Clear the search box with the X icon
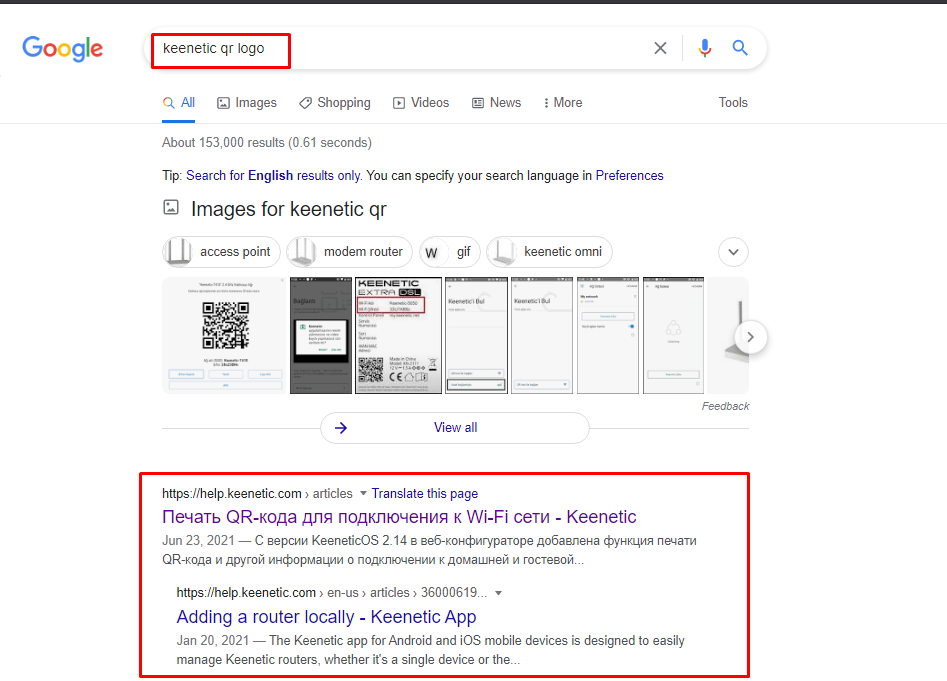 tap(660, 48)
